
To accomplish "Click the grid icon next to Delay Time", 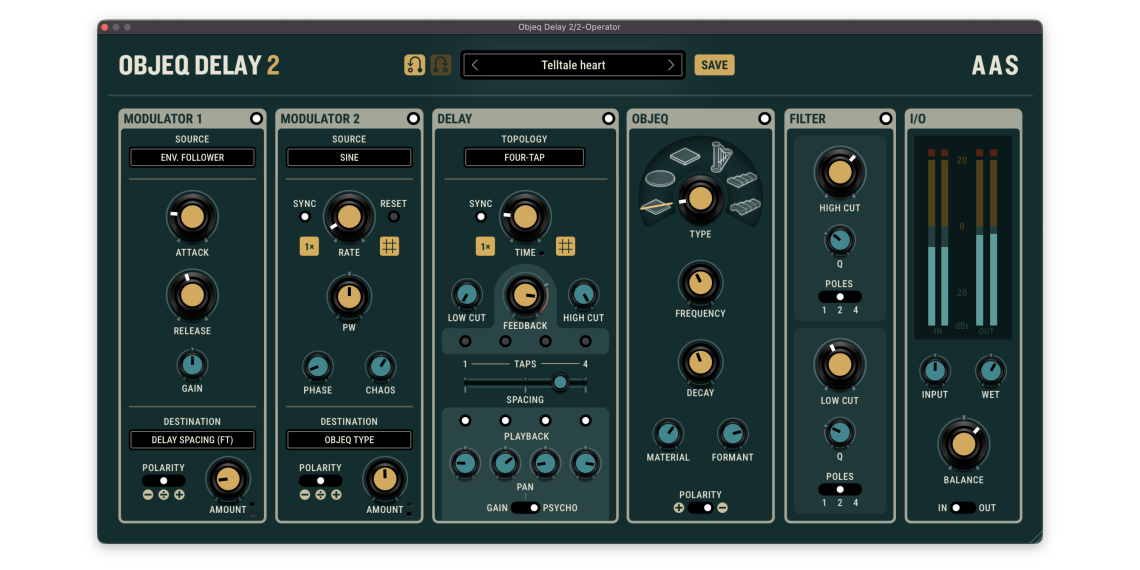I will (565, 247).
